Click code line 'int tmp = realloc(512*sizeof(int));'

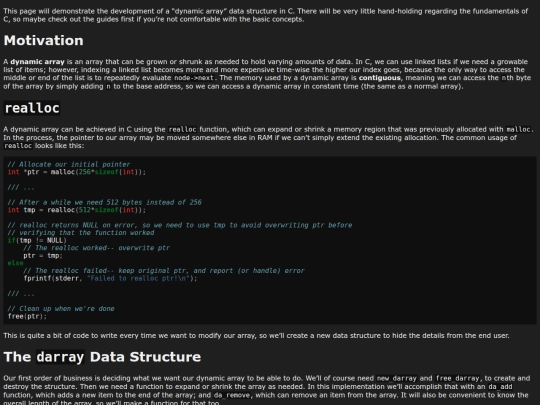pyautogui.click(x=77, y=210)
